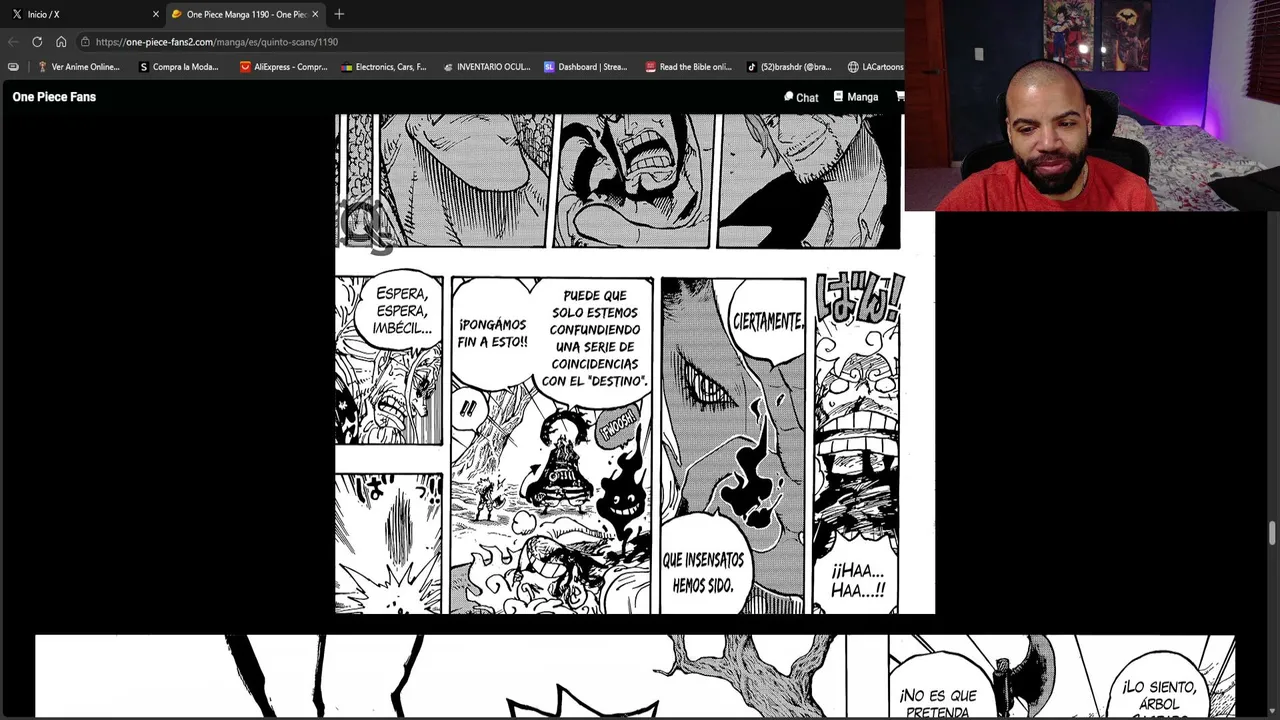
Task: Open the Read the Bible online bookmark
Action: 689,67
